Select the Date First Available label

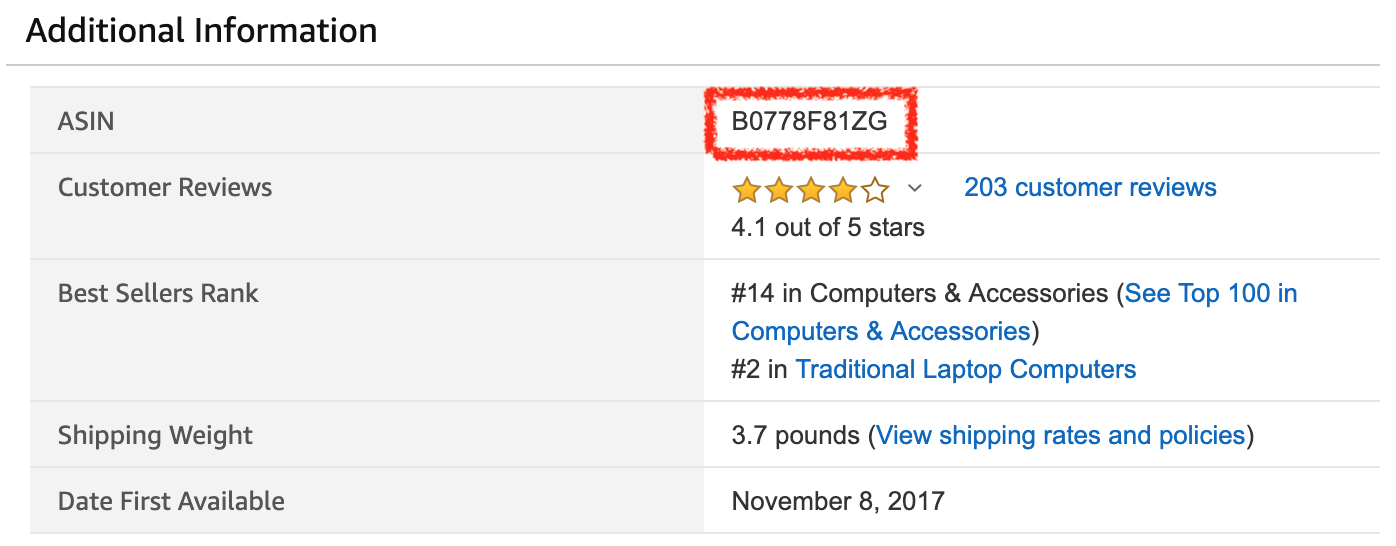[x=171, y=501]
